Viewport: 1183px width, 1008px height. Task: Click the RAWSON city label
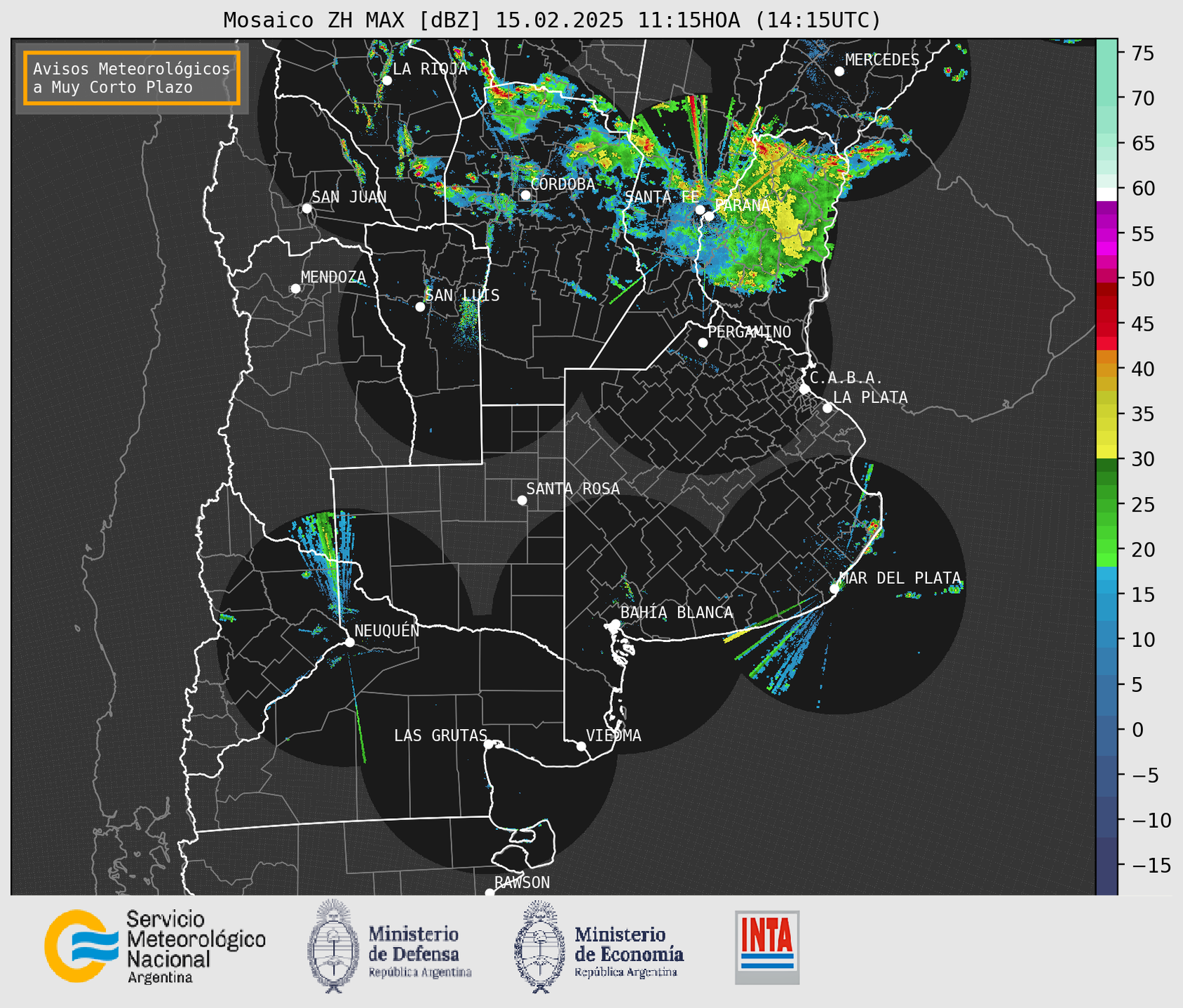coord(522,883)
